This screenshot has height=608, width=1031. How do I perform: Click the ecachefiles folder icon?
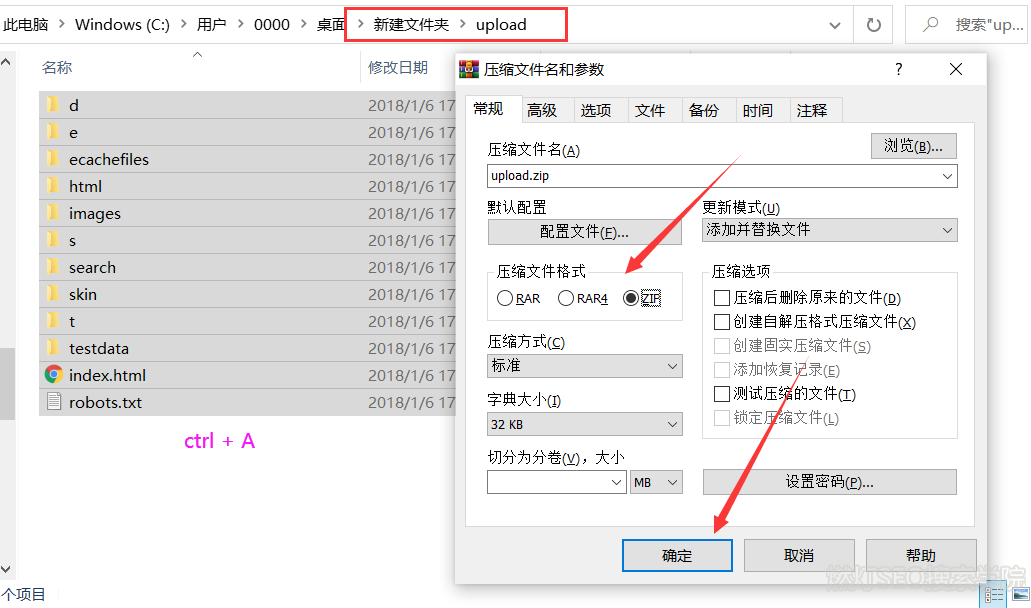click(53, 158)
